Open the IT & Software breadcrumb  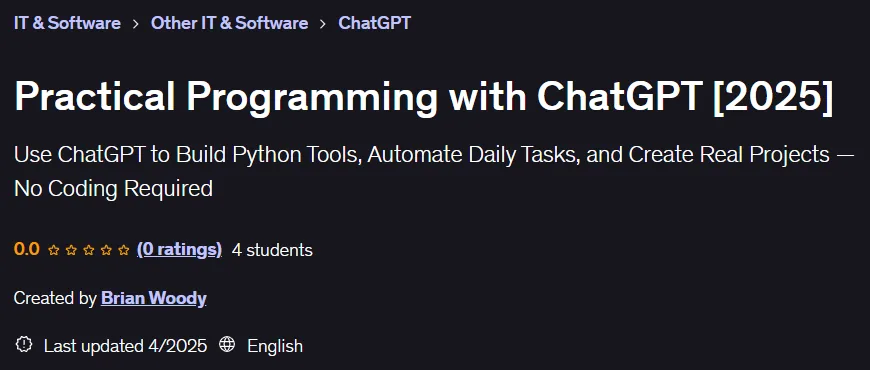(67, 23)
